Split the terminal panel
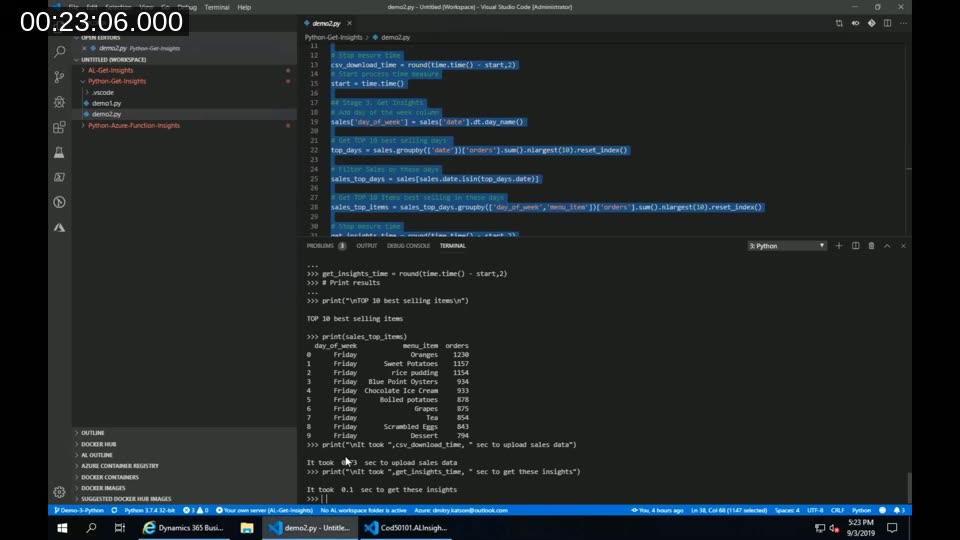This screenshot has height=540, width=960. [x=855, y=246]
